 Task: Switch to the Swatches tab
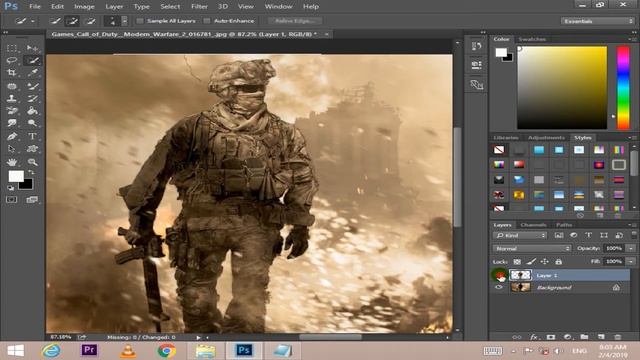[x=532, y=39]
